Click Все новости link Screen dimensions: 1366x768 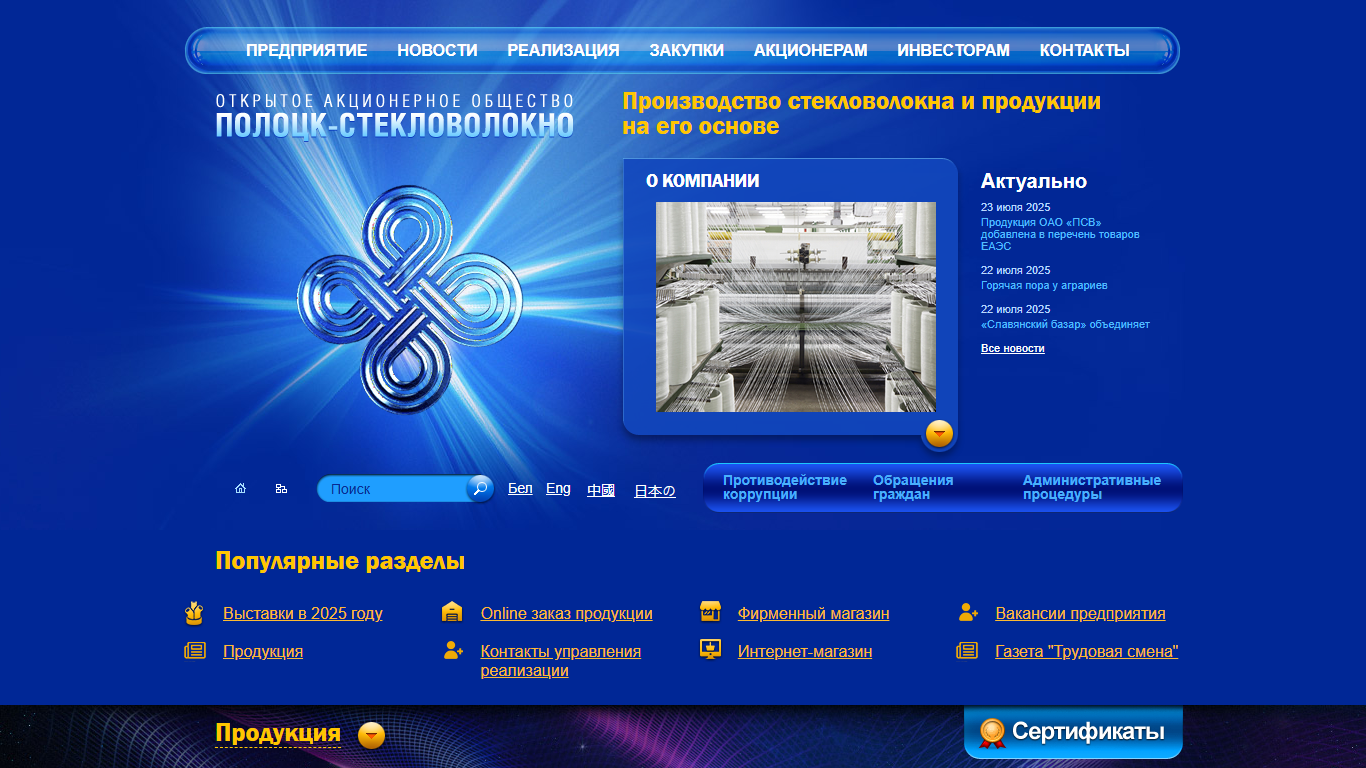click(x=1012, y=348)
